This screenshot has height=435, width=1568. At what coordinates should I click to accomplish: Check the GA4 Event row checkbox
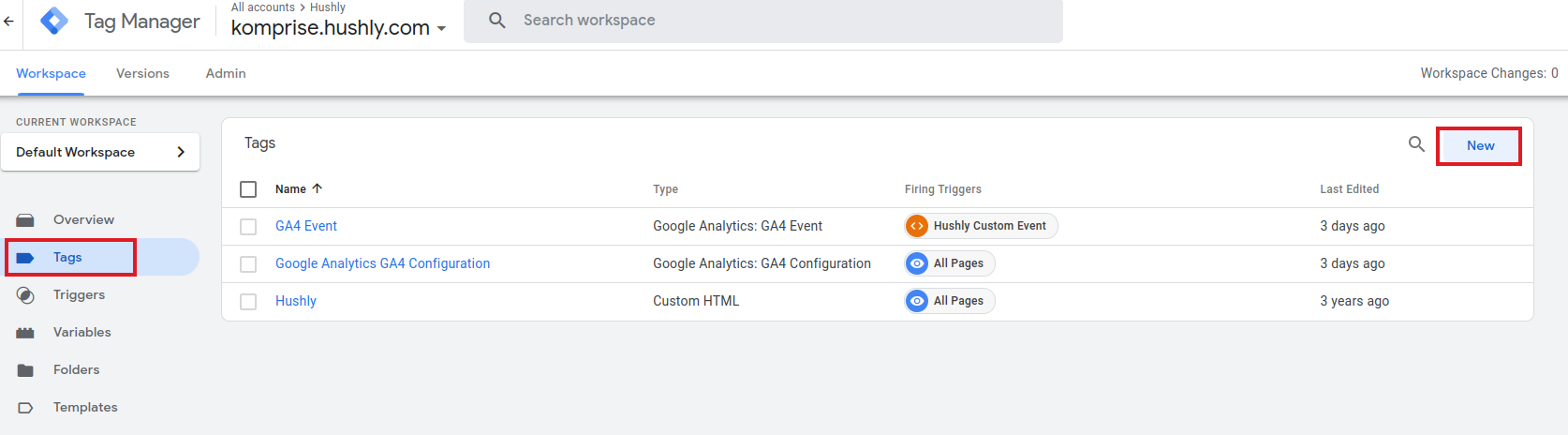click(x=248, y=227)
